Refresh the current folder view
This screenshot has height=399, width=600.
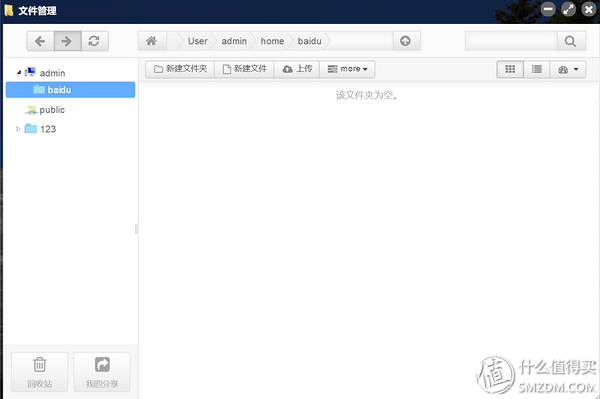tap(95, 41)
